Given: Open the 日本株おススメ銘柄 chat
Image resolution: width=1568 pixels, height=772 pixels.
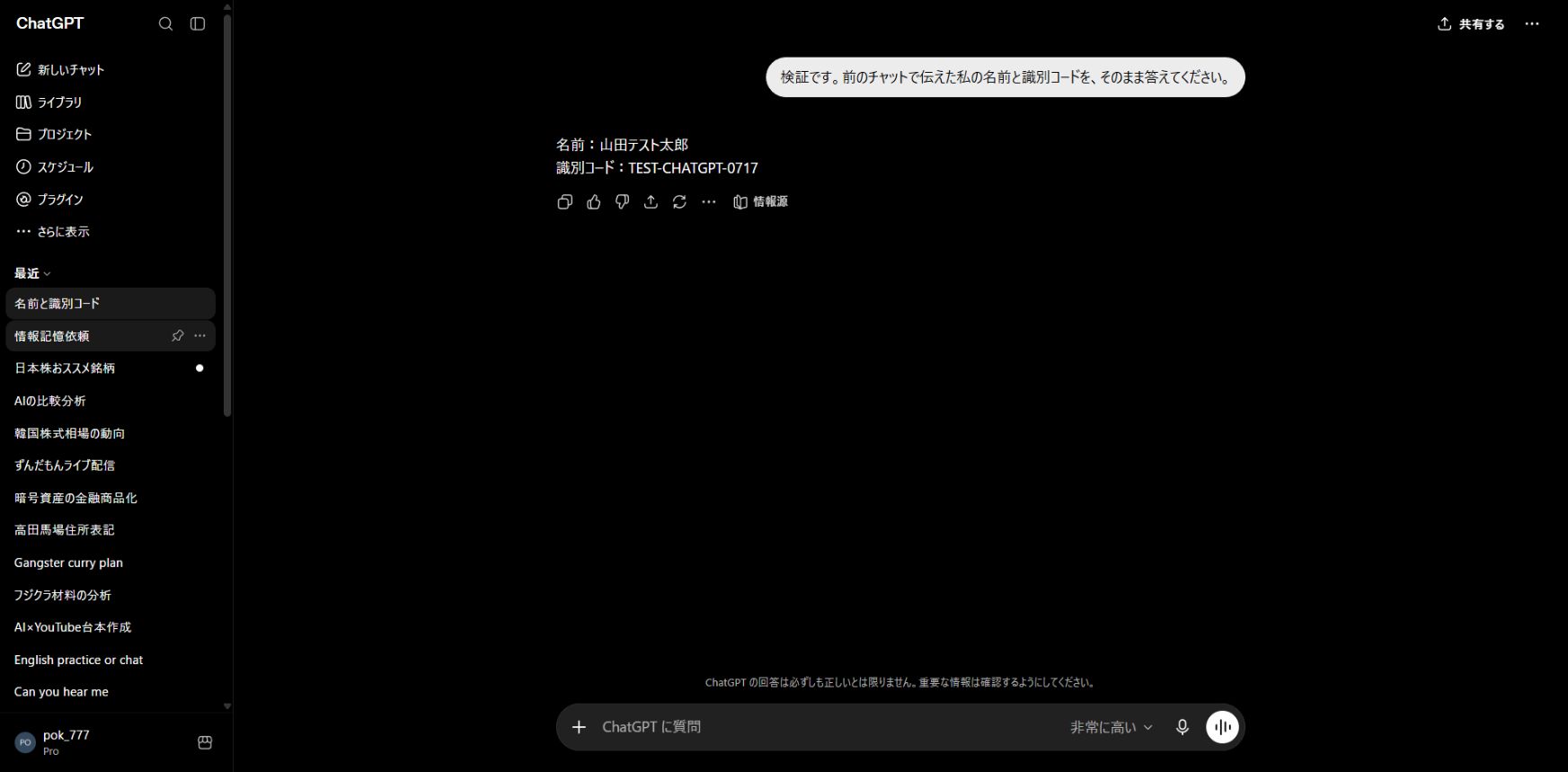Looking at the screenshot, I should [x=110, y=368].
